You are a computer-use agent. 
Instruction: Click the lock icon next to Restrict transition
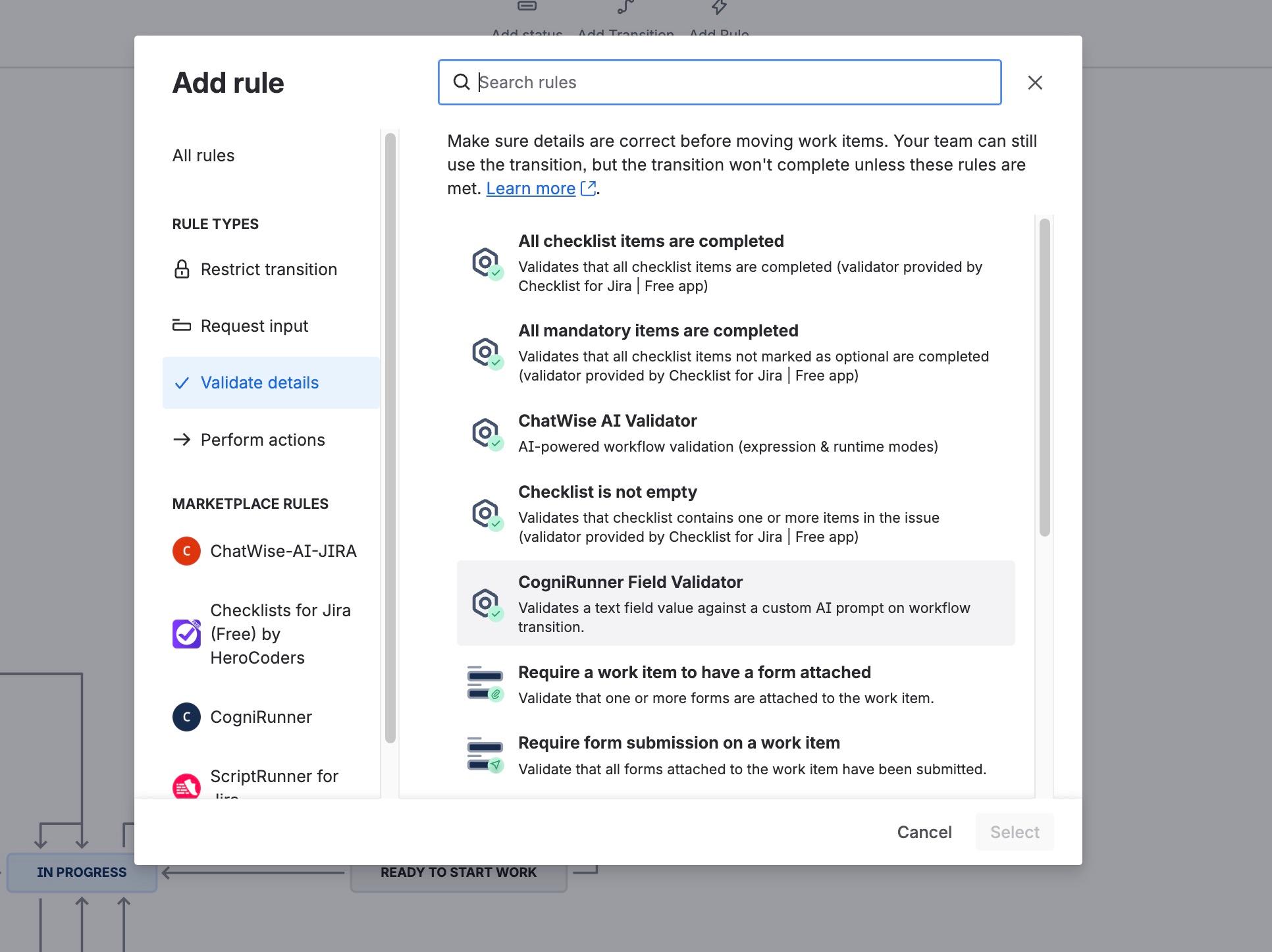tap(181, 269)
